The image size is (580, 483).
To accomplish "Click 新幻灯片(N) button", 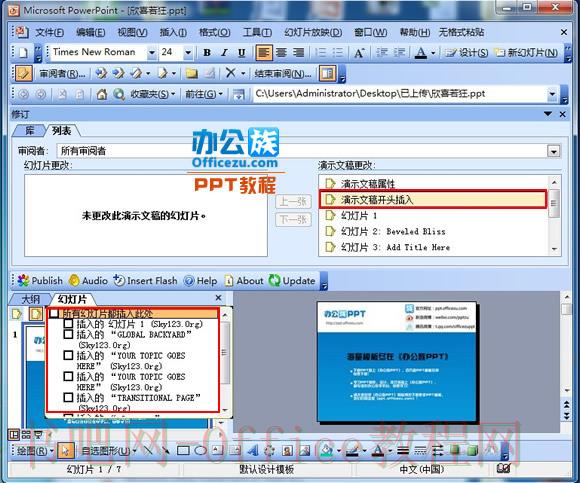I will 526,53.
